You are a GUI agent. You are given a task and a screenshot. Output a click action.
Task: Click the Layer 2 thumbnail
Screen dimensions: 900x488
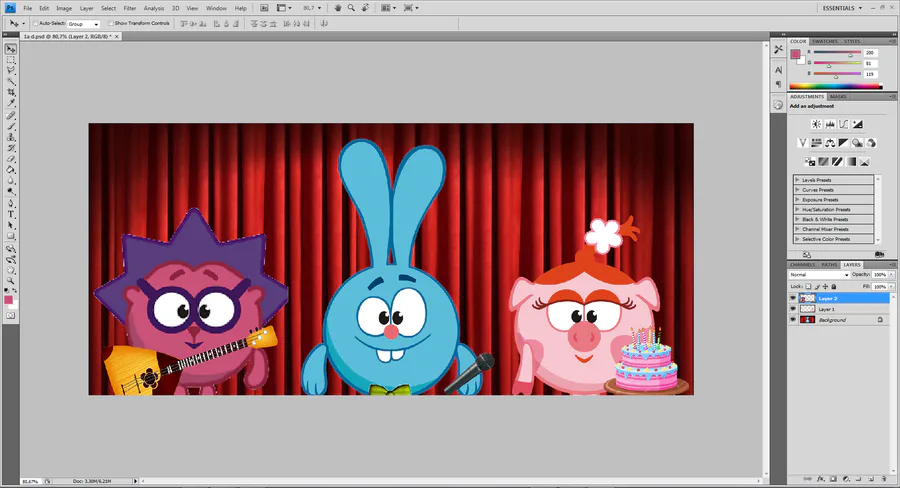(x=808, y=299)
